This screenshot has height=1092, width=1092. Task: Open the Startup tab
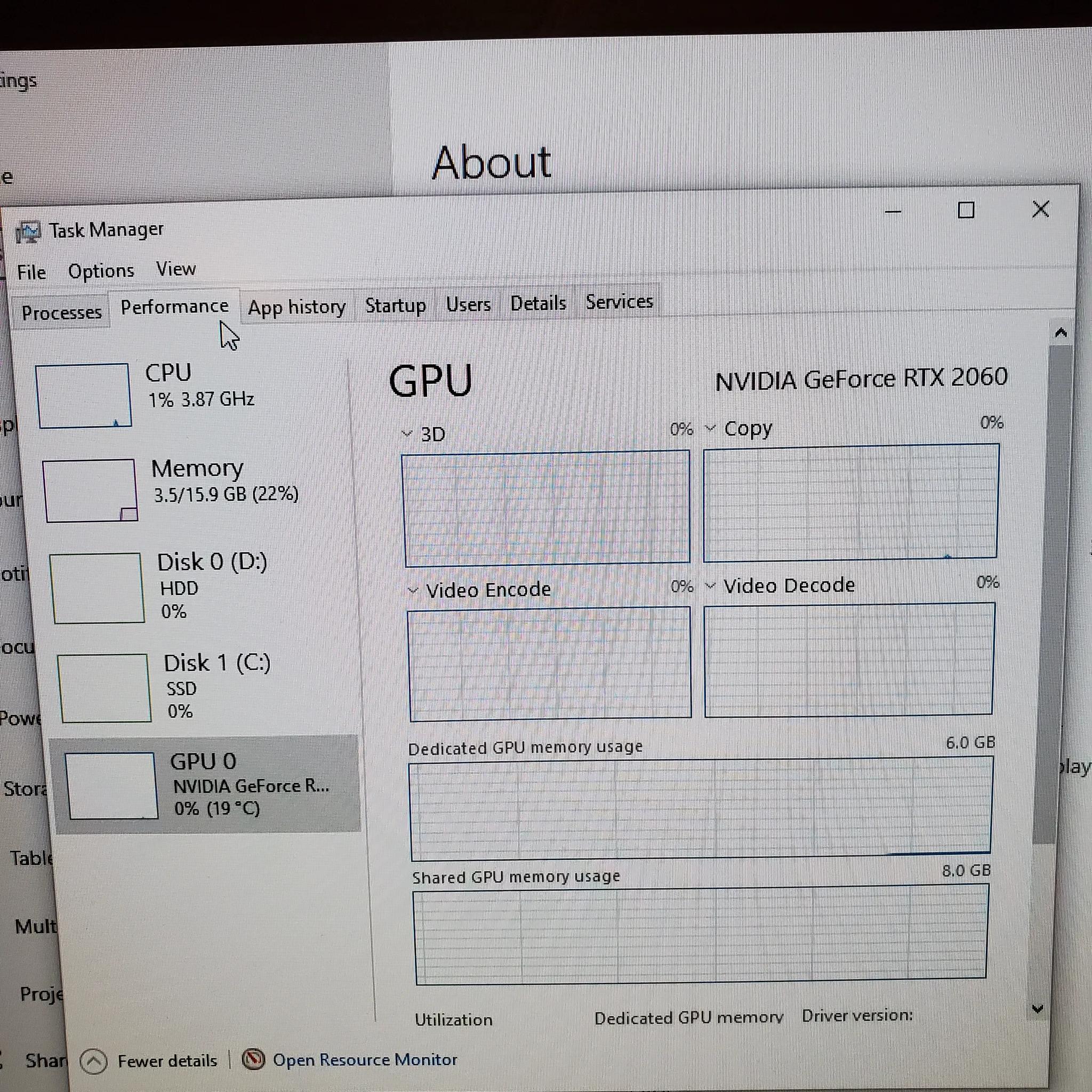click(x=396, y=306)
